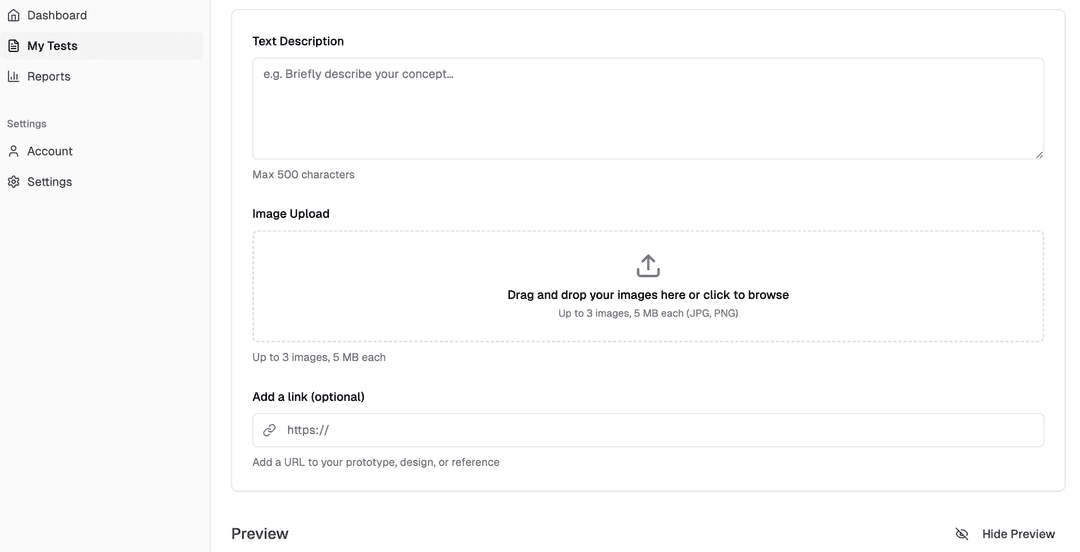Viewport: 1080px width, 552px height.
Task: Open the Dashboard page from the sidebar
Action: [57, 15]
